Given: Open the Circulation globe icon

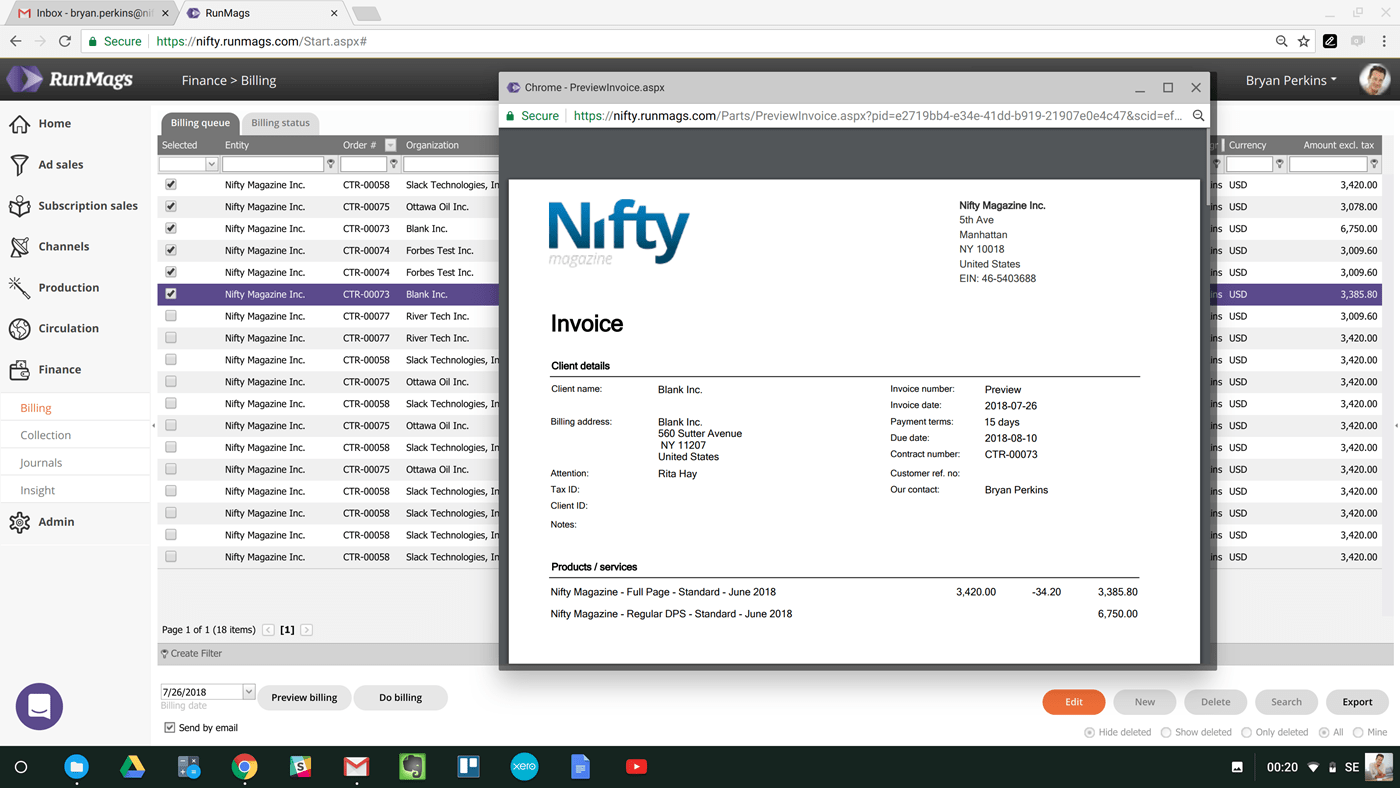Looking at the screenshot, I should pyautogui.click(x=19, y=329).
